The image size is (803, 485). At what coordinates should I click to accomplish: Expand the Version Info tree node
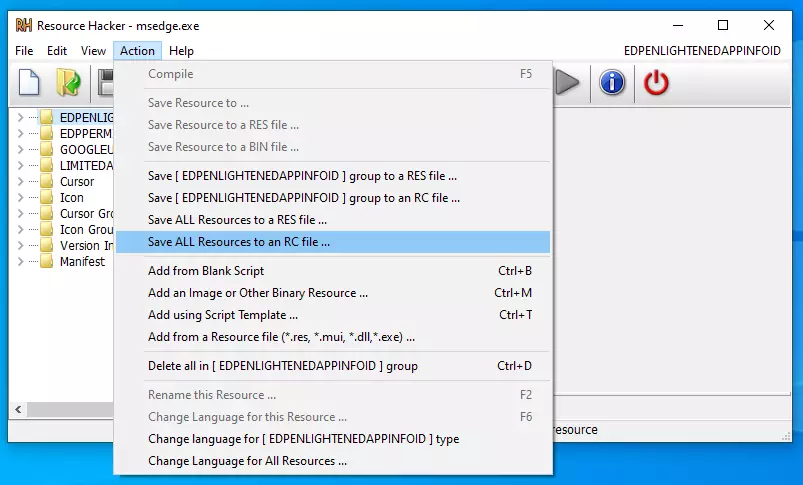(20, 245)
